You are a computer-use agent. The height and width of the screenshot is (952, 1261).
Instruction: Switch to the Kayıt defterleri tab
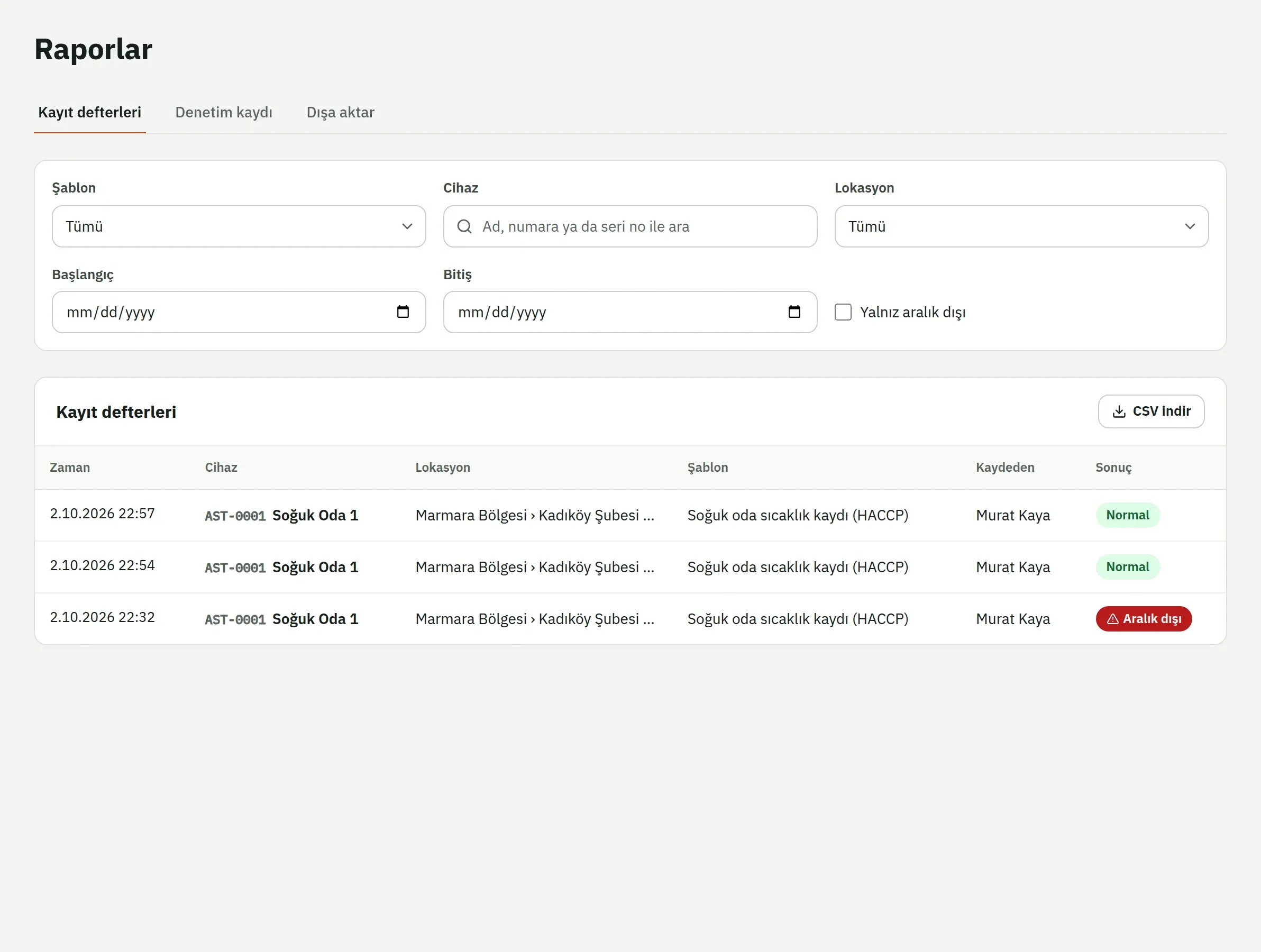tap(89, 112)
